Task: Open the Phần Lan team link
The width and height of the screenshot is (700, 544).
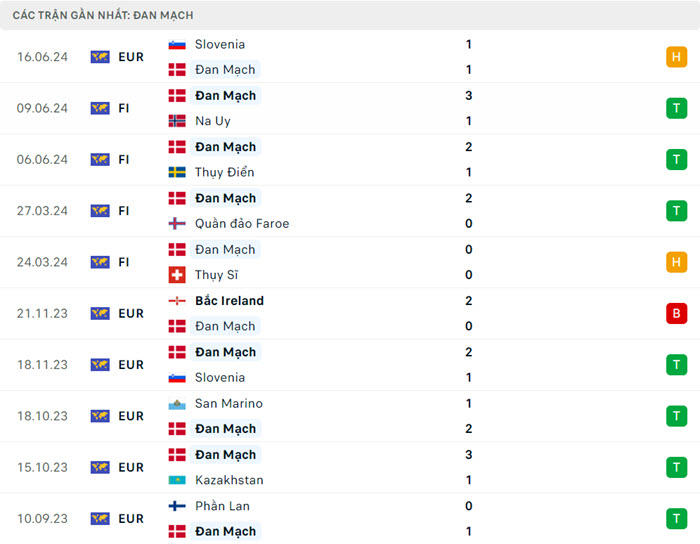Action: click(222, 506)
